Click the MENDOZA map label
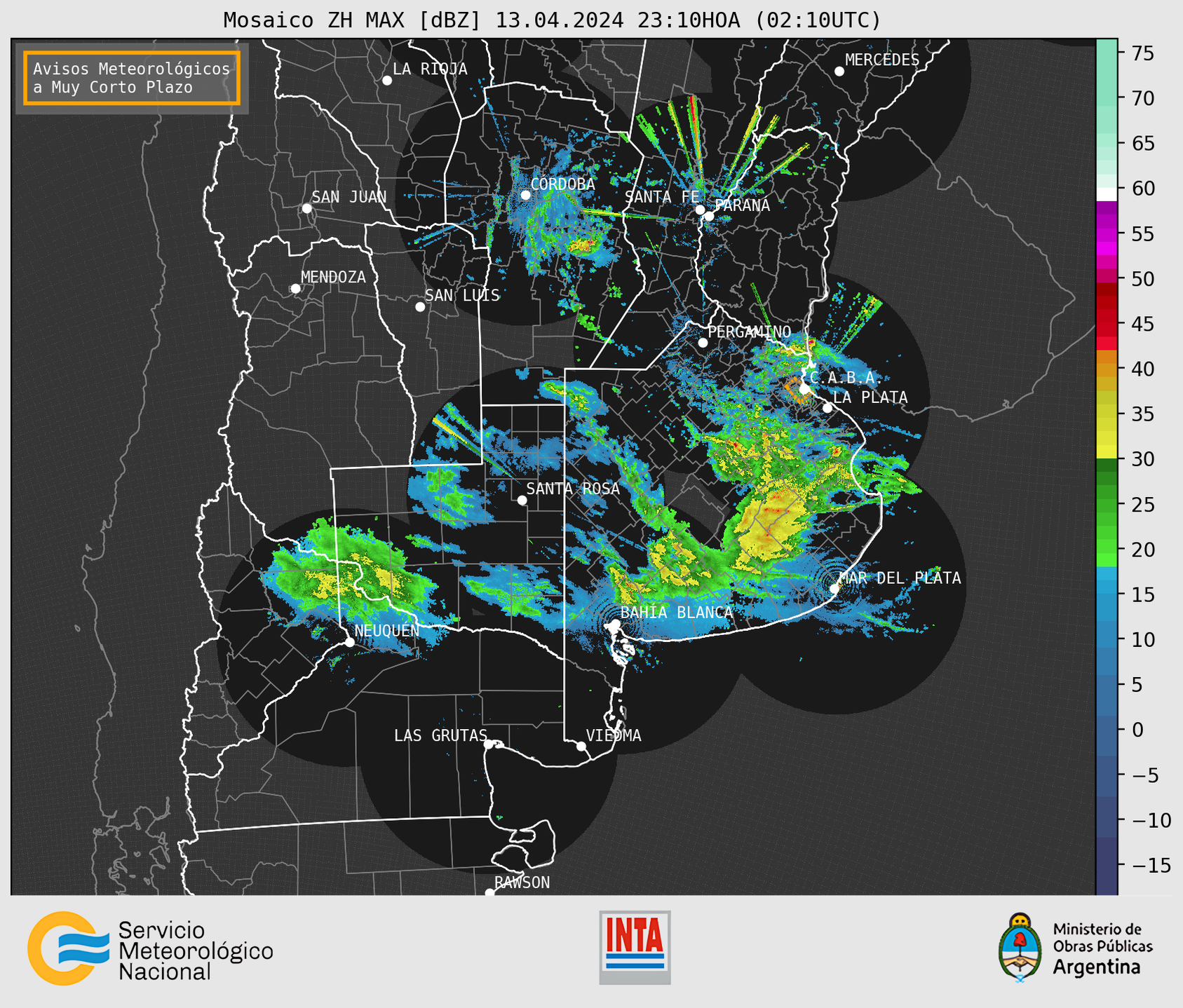The image size is (1183, 1008). tap(333, 277)
